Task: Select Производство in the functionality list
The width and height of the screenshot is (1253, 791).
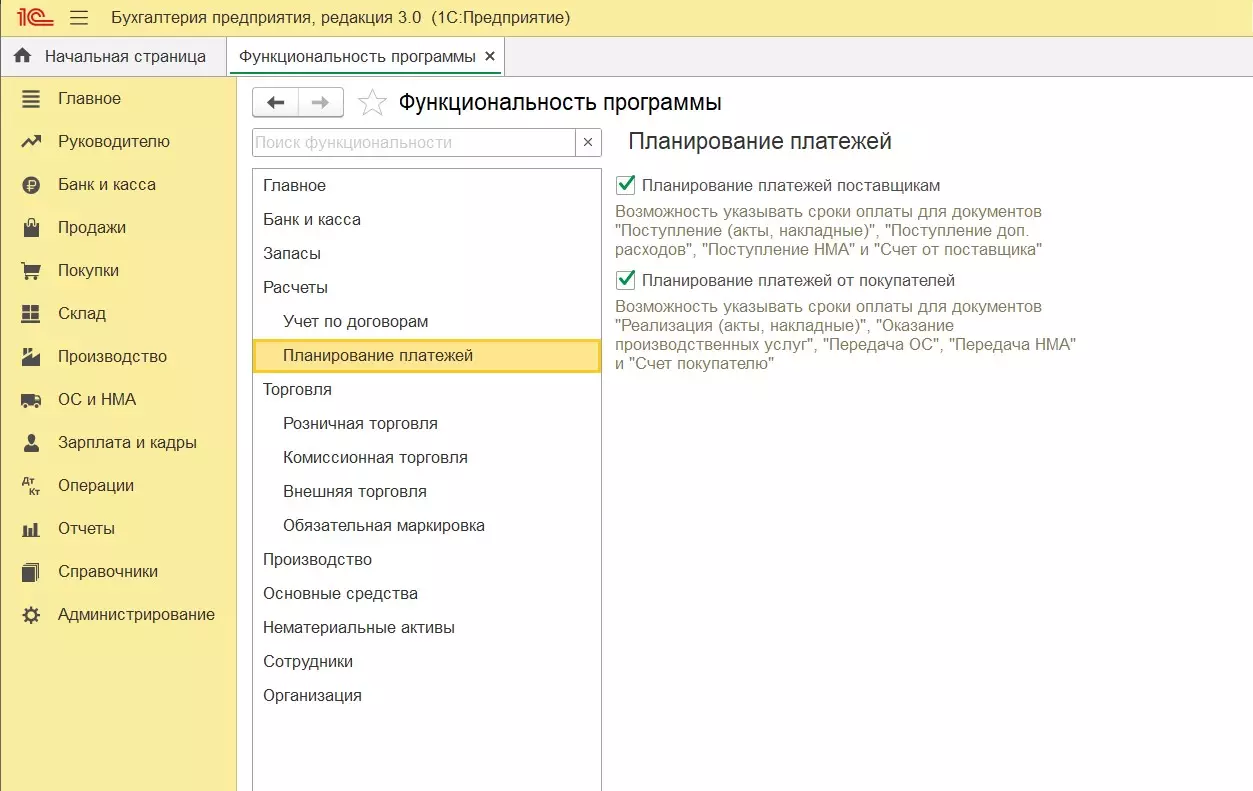Action: point(427,559)
